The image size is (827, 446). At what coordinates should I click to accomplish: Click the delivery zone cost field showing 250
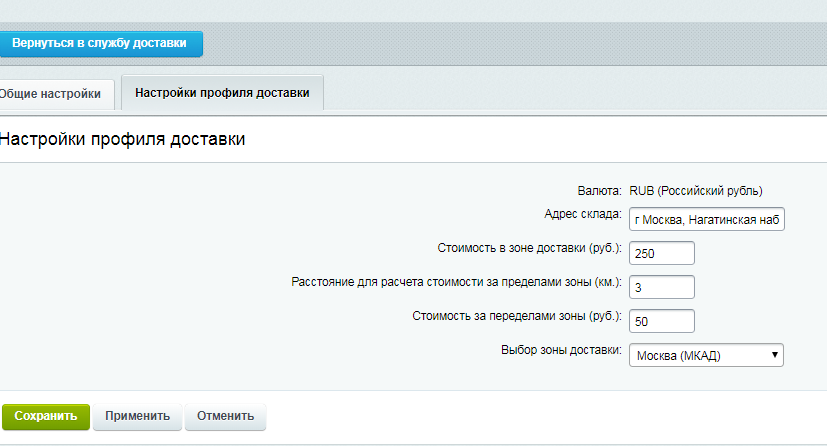point(662,253)
